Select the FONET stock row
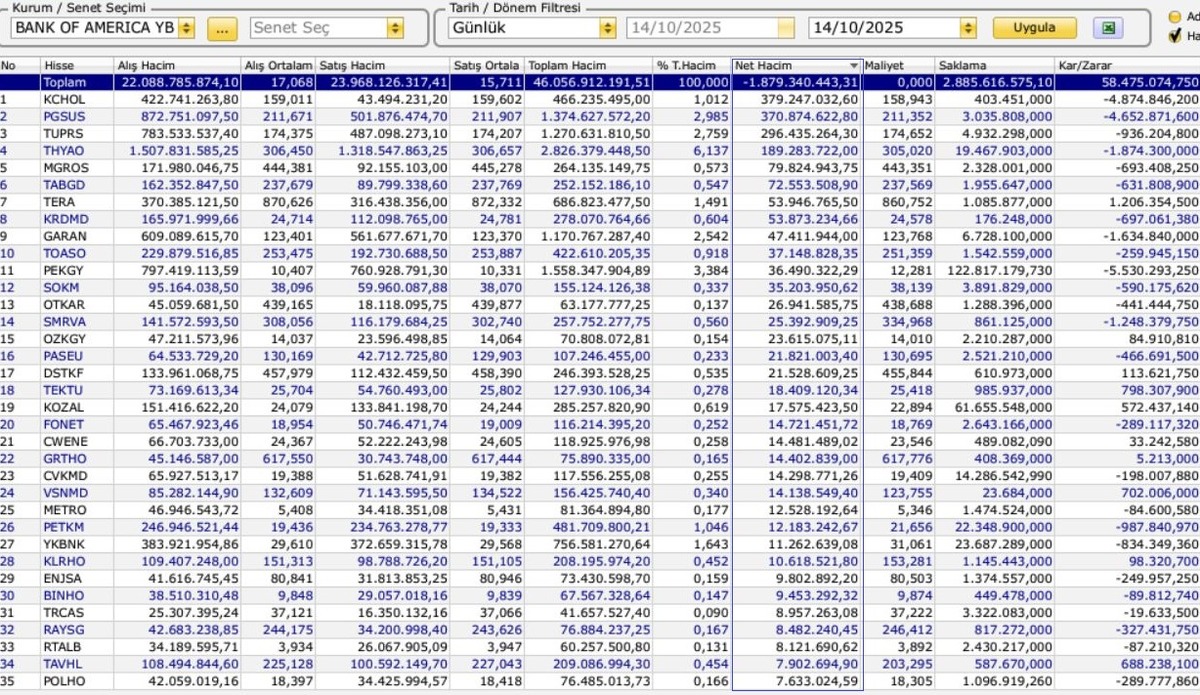 600,425
